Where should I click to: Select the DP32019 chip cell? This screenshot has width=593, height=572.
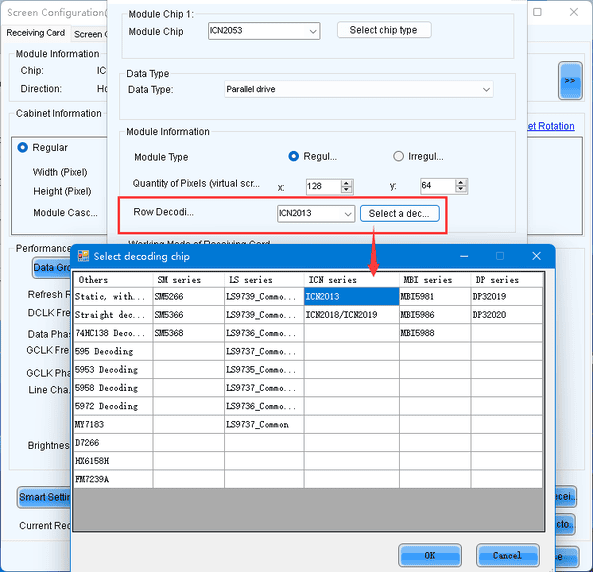507,297
